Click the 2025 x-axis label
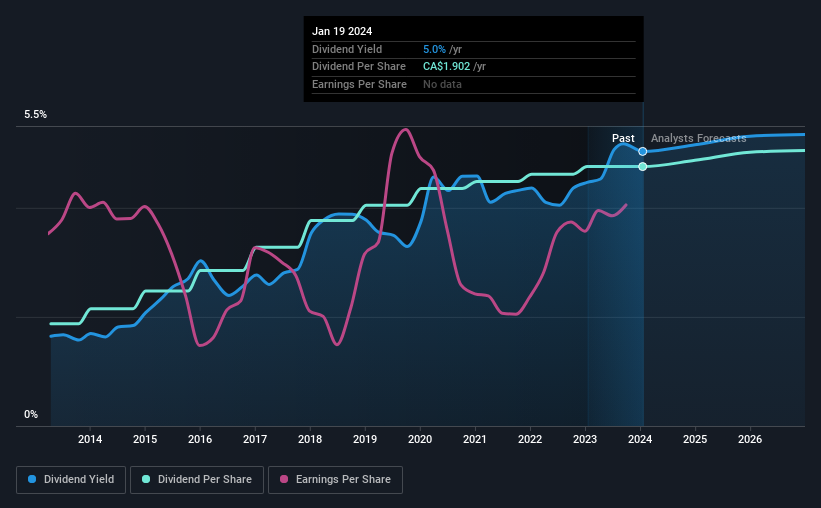 tap(695, 439)
